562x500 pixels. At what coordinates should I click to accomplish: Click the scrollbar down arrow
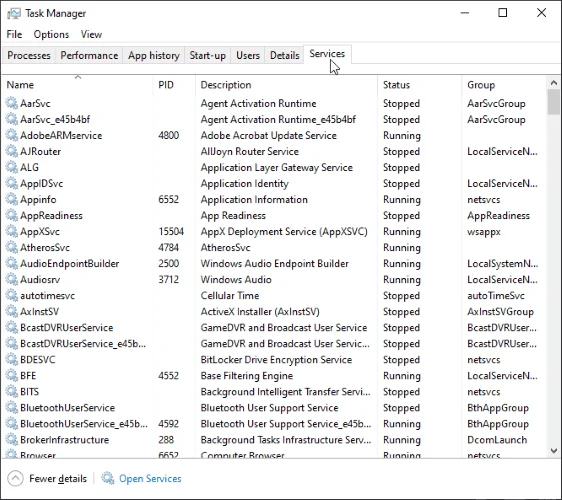[x=554, y=451]
